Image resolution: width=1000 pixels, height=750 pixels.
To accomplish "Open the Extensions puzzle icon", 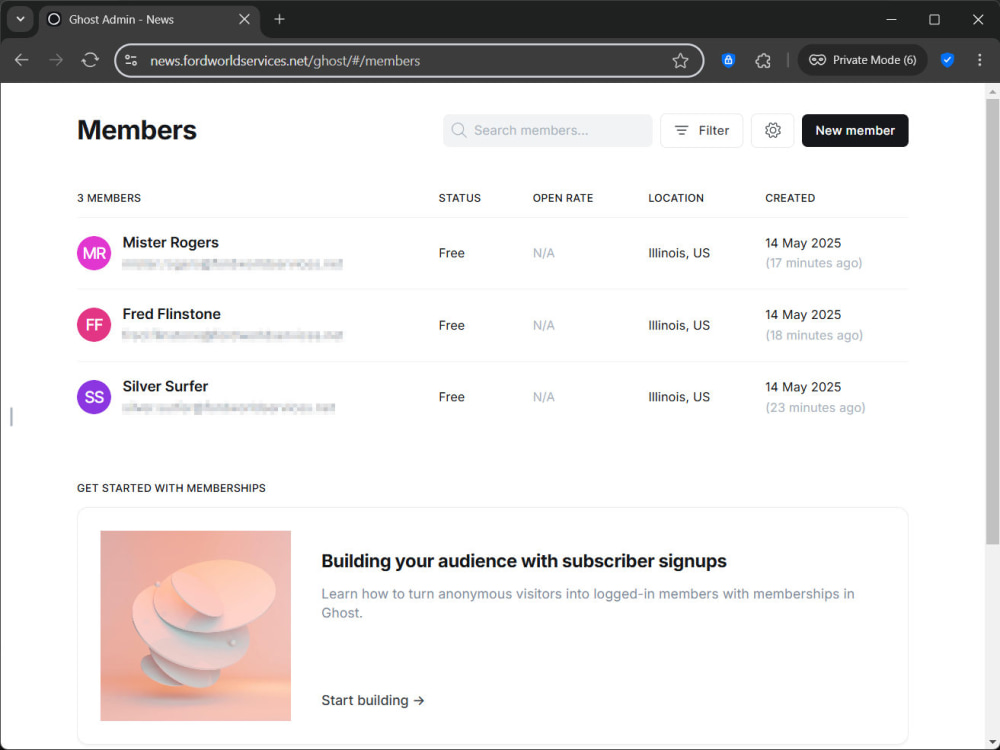I will pyautogui.click(x=763, y=60).
